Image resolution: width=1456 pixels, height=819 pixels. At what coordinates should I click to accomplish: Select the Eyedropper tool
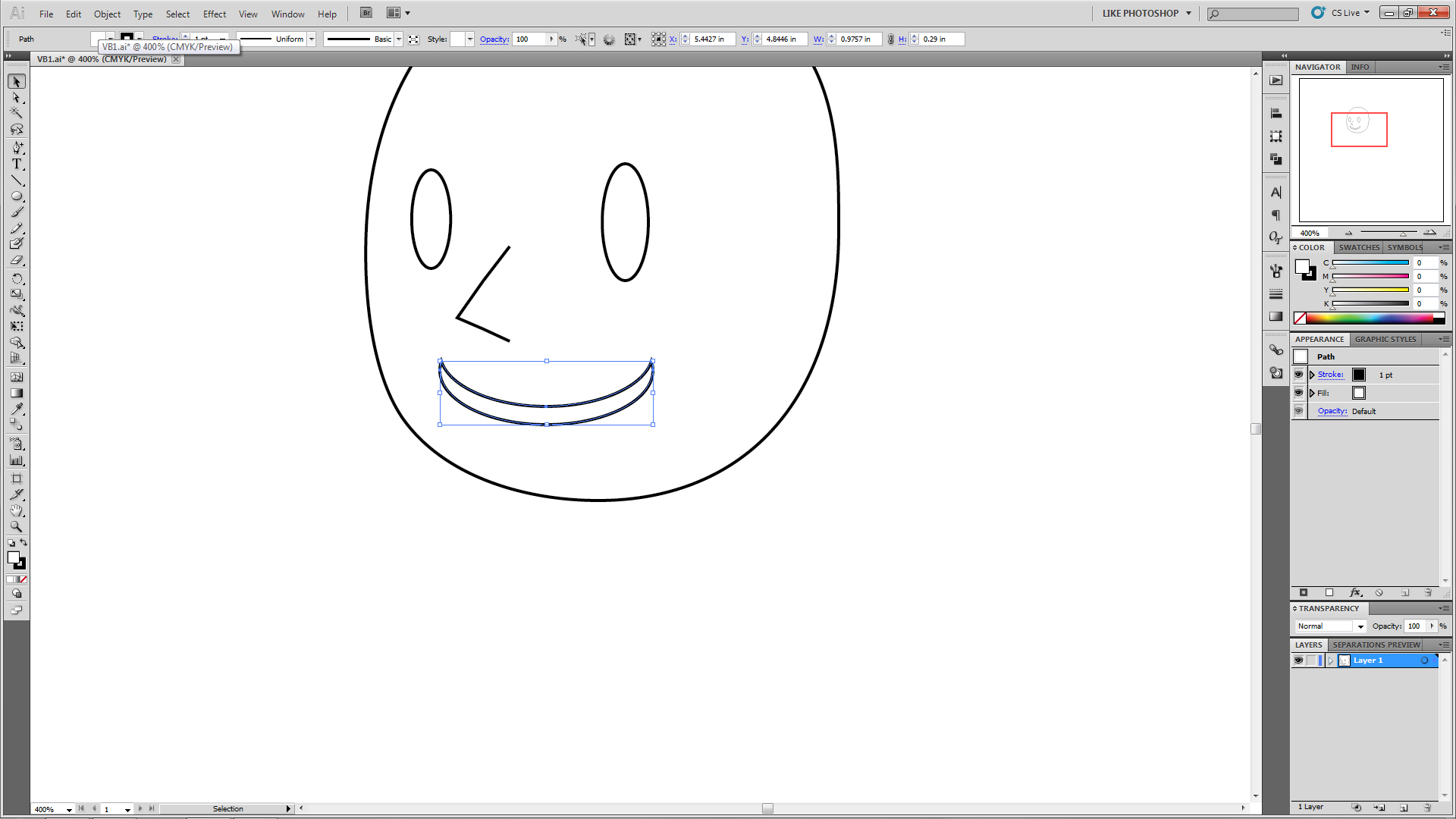point(16,409)
